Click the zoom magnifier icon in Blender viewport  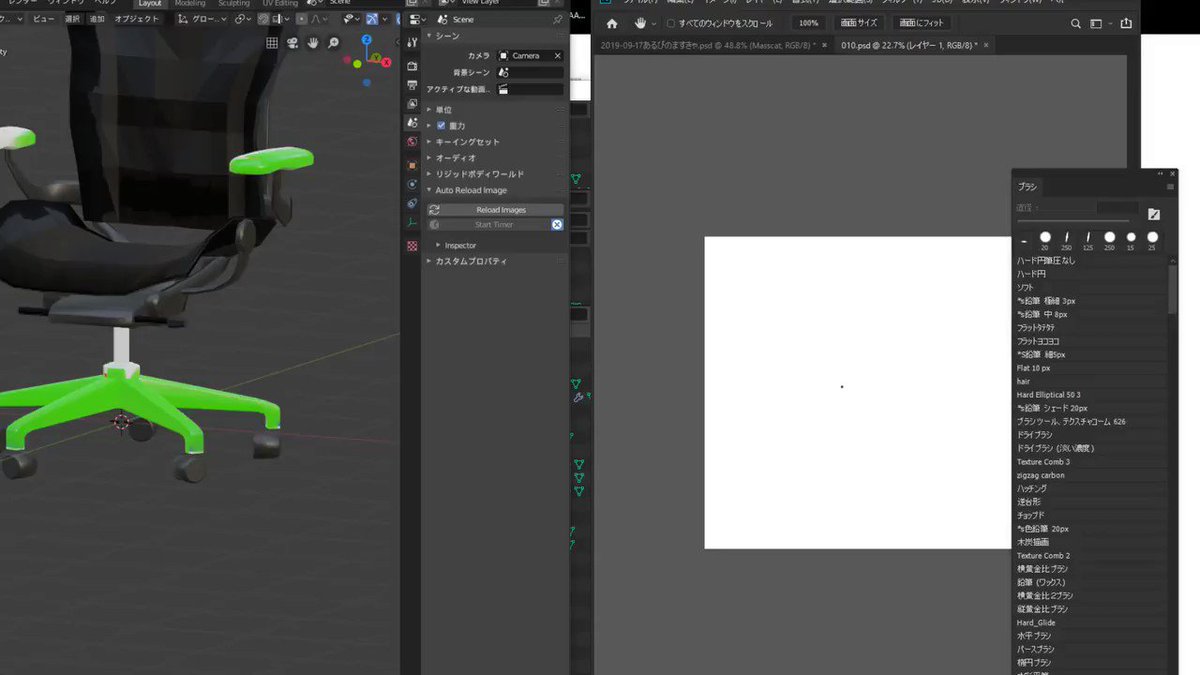tap(334, 43)
